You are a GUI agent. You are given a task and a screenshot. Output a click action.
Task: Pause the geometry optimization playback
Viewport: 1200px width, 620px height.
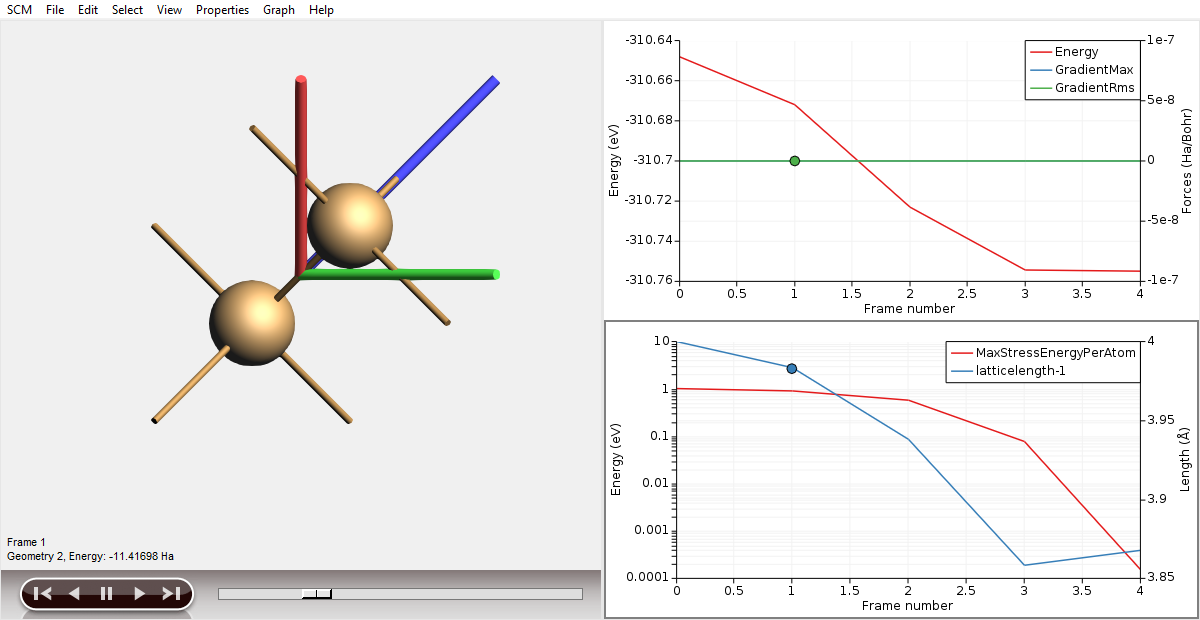coord(105,593)
